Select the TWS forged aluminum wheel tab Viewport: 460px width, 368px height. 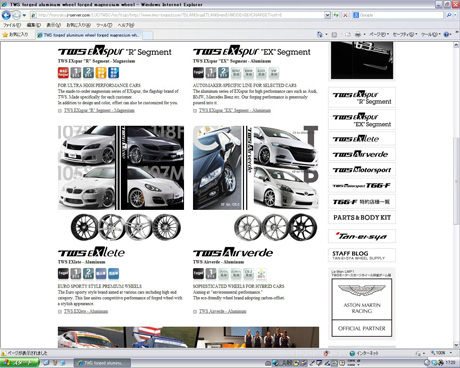click(x=89, y=35)
